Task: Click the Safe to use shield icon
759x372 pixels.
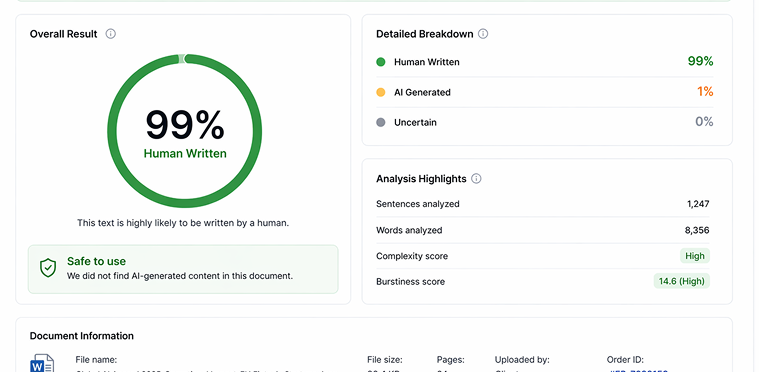Action: 48,268
